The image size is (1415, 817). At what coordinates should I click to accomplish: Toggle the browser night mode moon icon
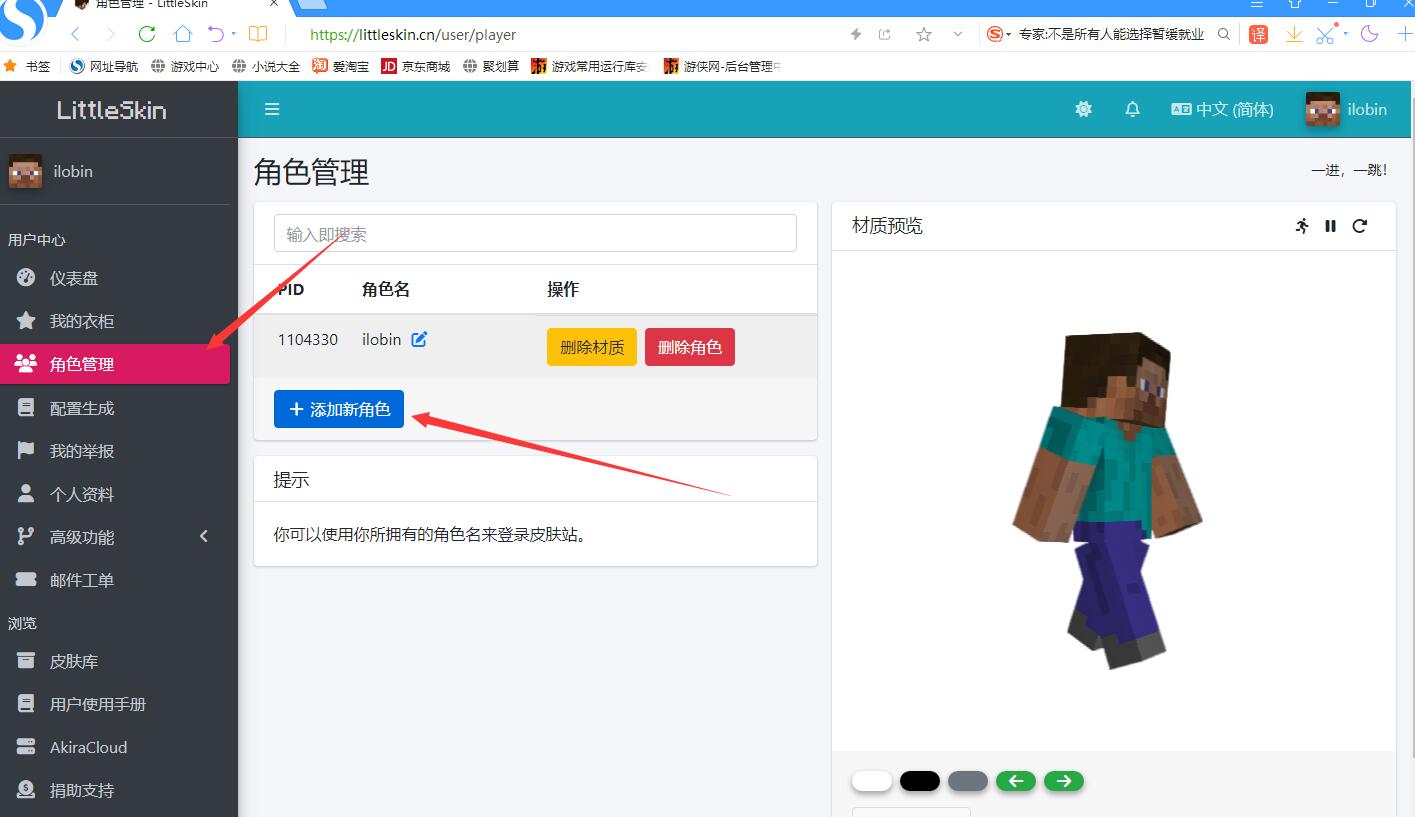point(1369,34)
